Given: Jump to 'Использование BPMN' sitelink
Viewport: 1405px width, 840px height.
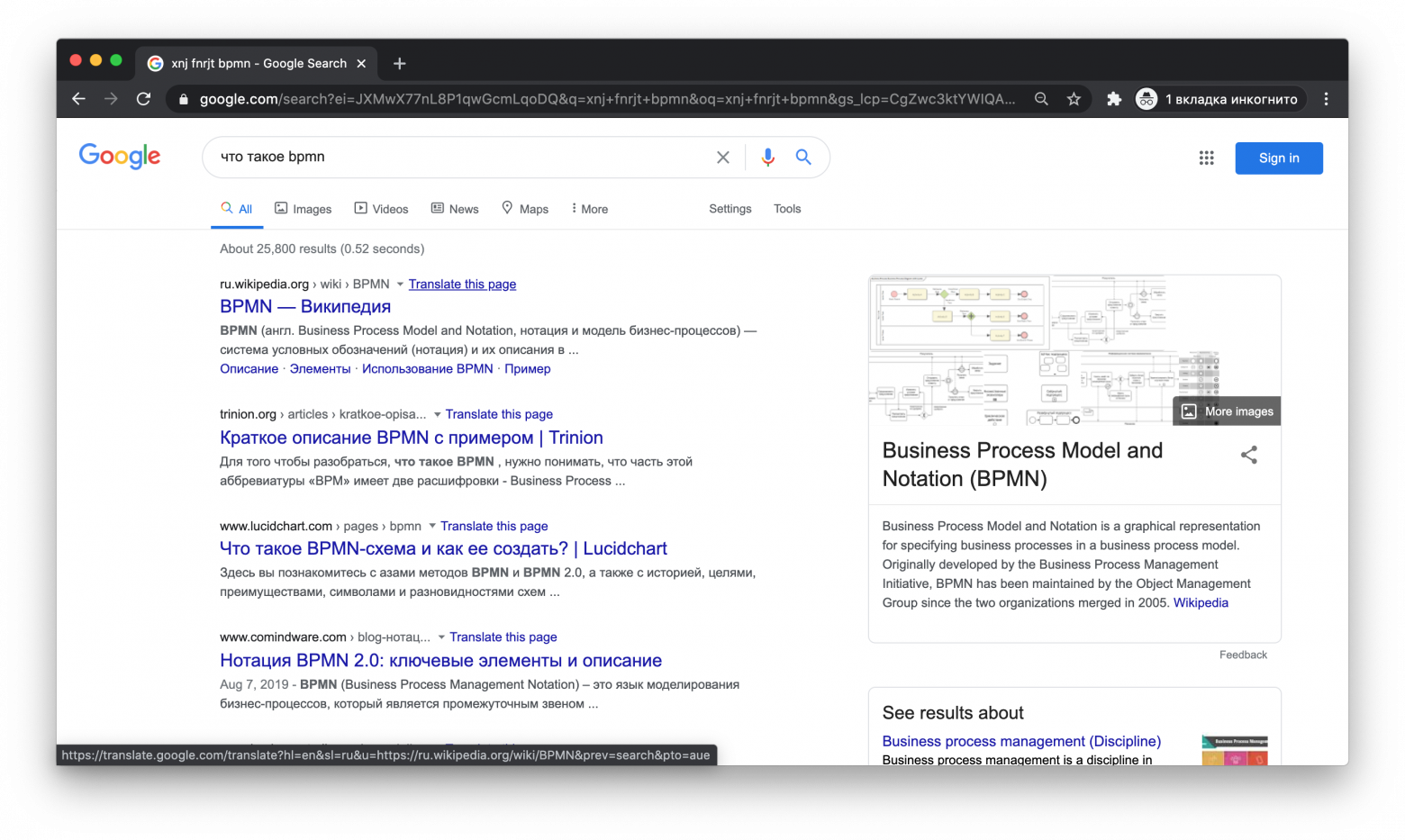Looking at the screenshot, I should 427,369.
